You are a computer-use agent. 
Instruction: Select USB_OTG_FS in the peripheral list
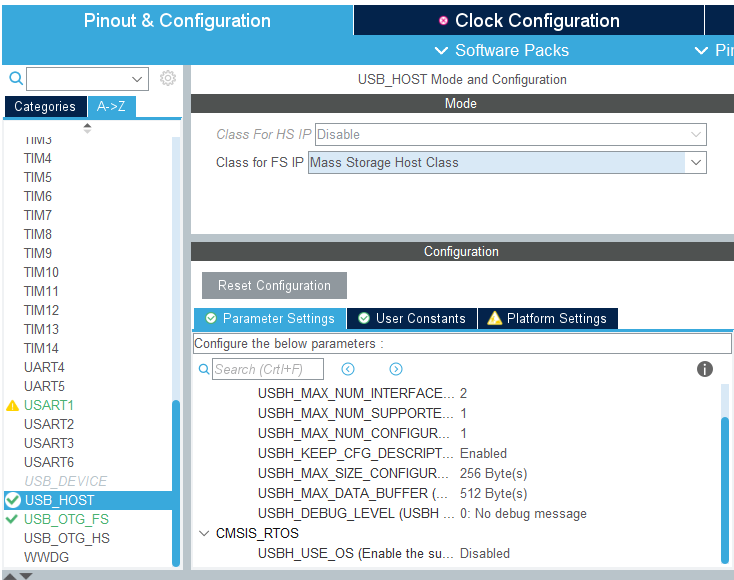[x=66, y=519]
